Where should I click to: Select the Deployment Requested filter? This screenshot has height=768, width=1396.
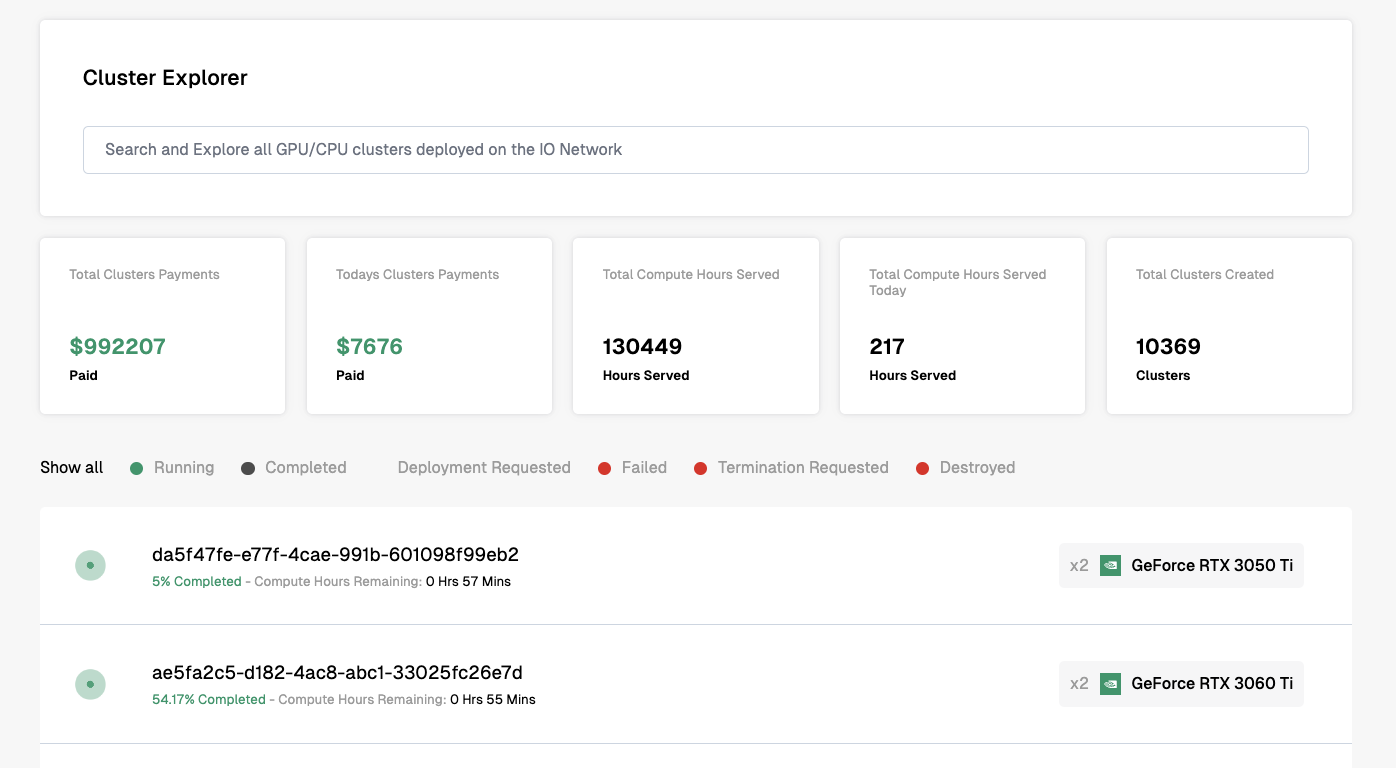click(x=483, y=468)
